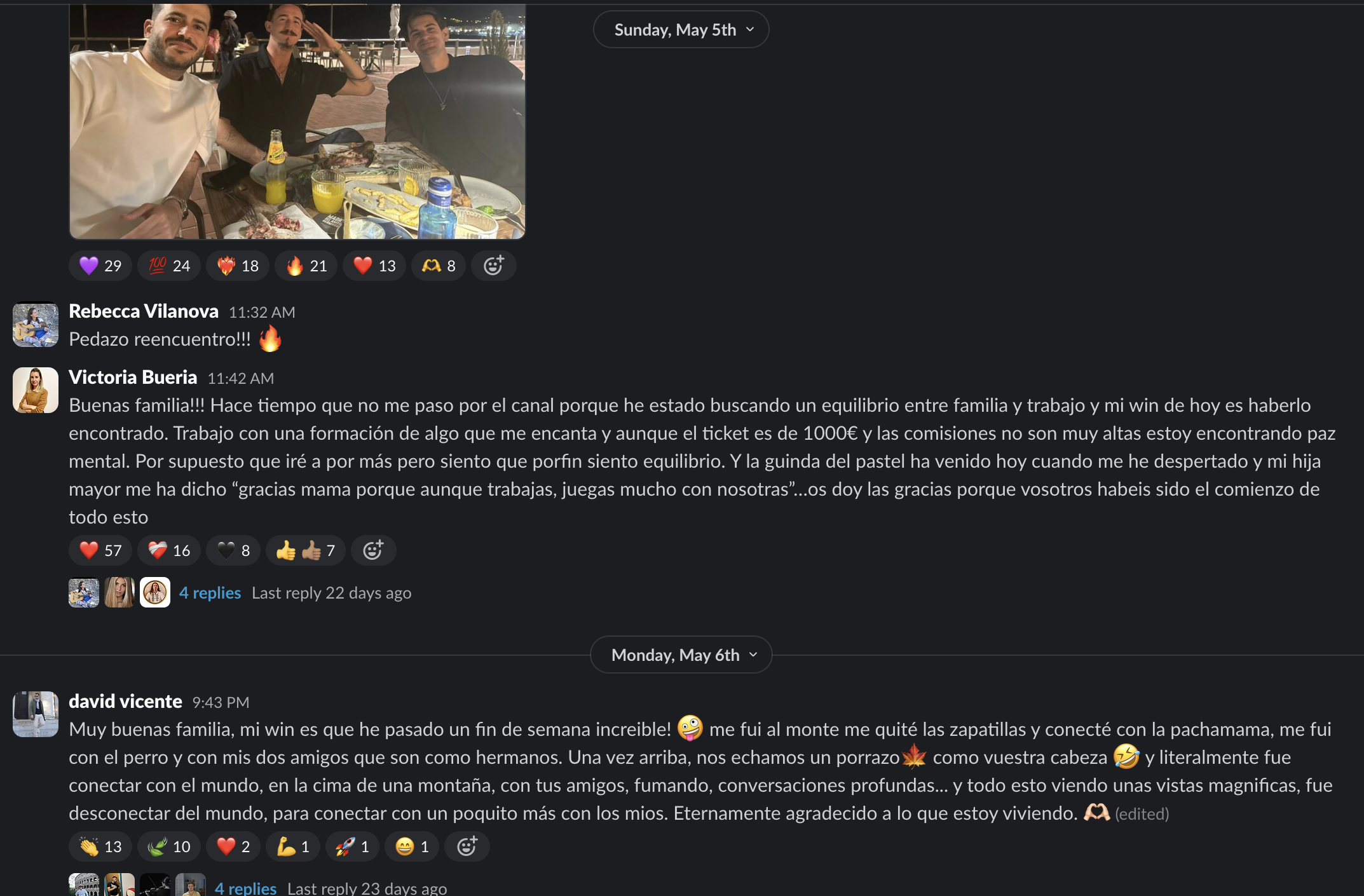This screenshot has width=1364, height=896.
Task: Open the dinner table photo attachment
Action: 297,121
